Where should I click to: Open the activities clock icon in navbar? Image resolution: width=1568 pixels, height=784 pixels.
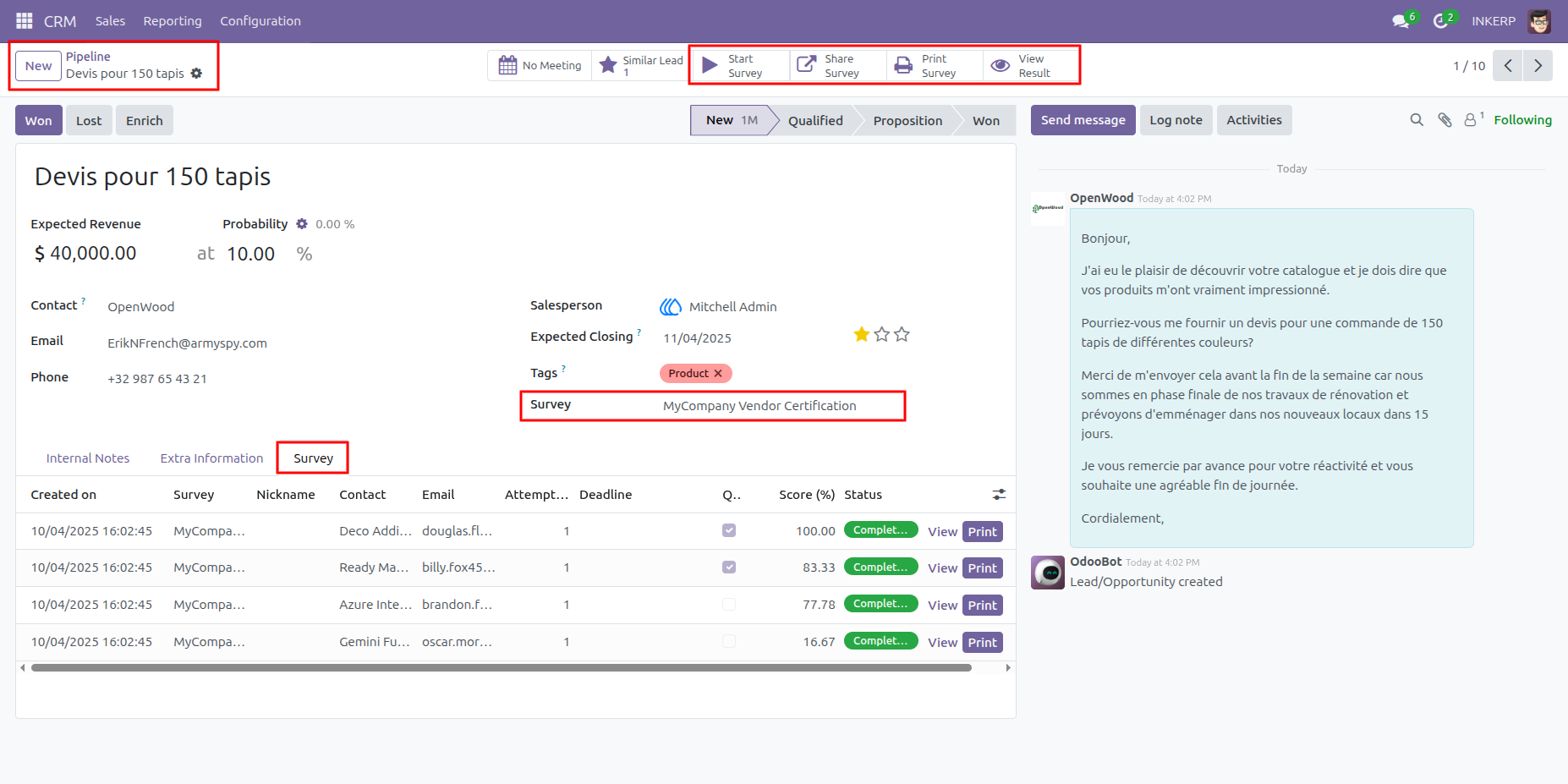pyautogui.click(x=1440, y=21)
